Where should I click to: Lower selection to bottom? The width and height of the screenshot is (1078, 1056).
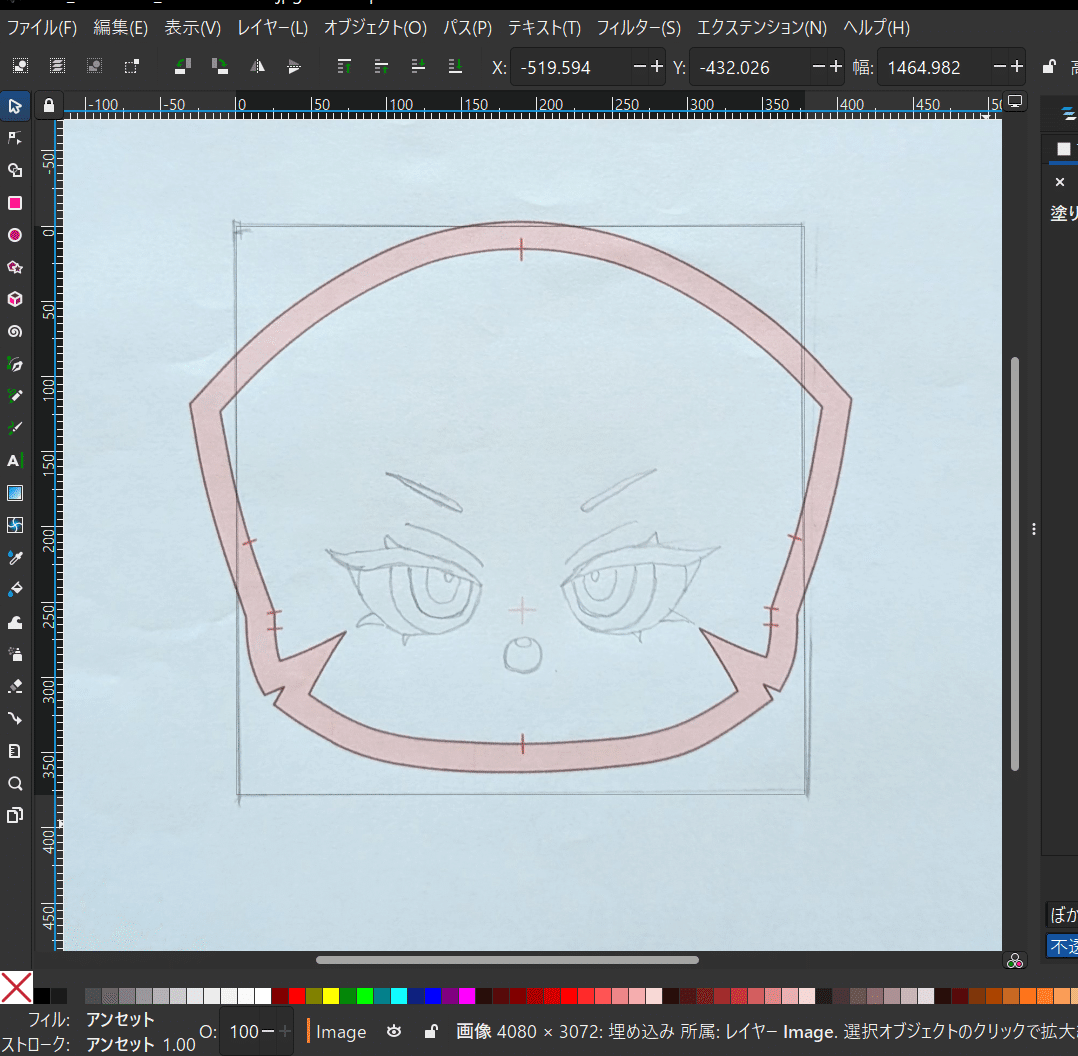tap(455, 66)
